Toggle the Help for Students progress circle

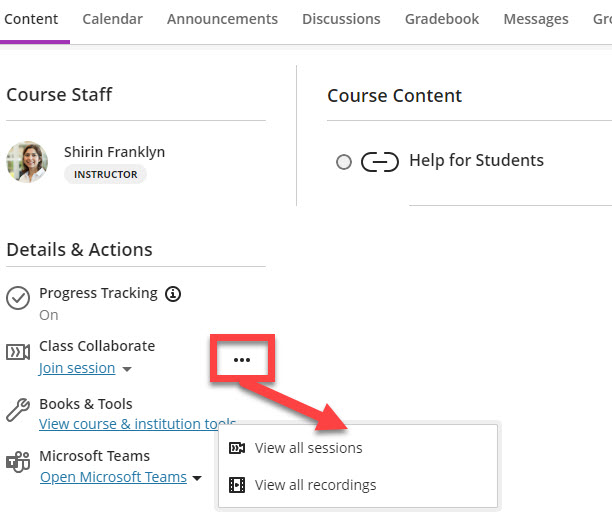pos(344,162)
